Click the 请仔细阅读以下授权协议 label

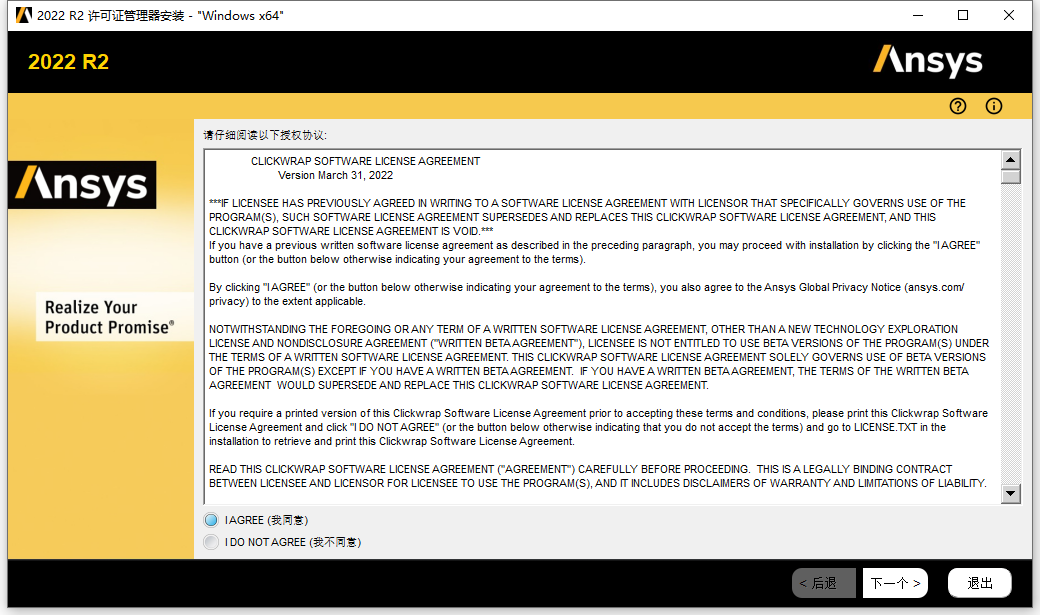point(265,135)
